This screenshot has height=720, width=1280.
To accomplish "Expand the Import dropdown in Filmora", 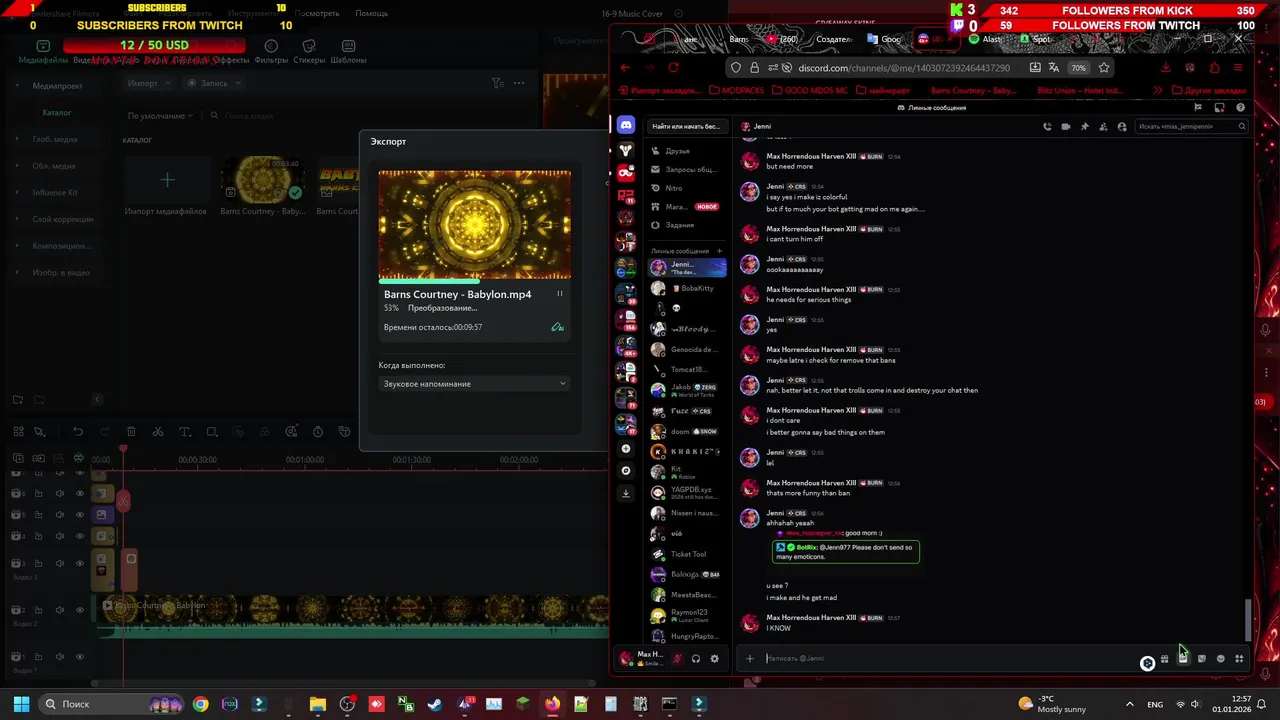I will click(149, 83).
